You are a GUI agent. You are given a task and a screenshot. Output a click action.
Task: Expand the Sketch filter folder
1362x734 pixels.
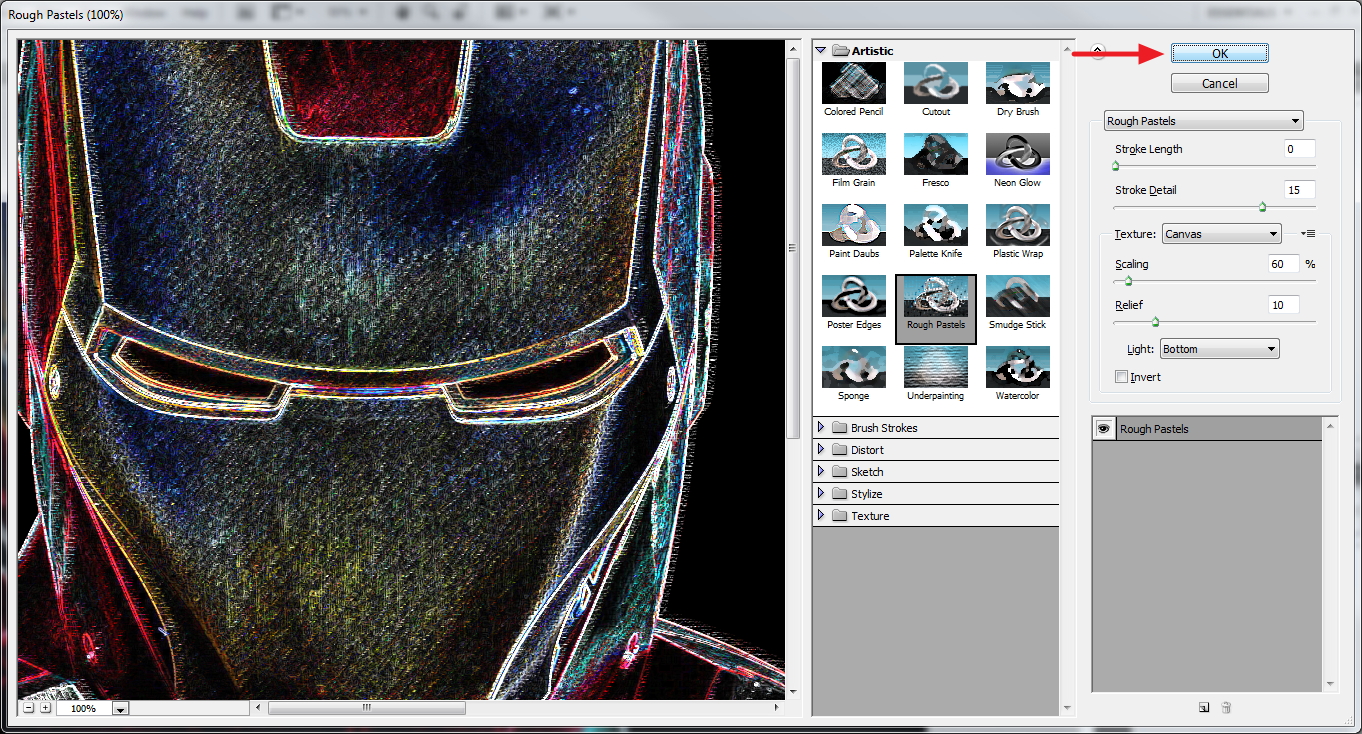click(821, 471)
